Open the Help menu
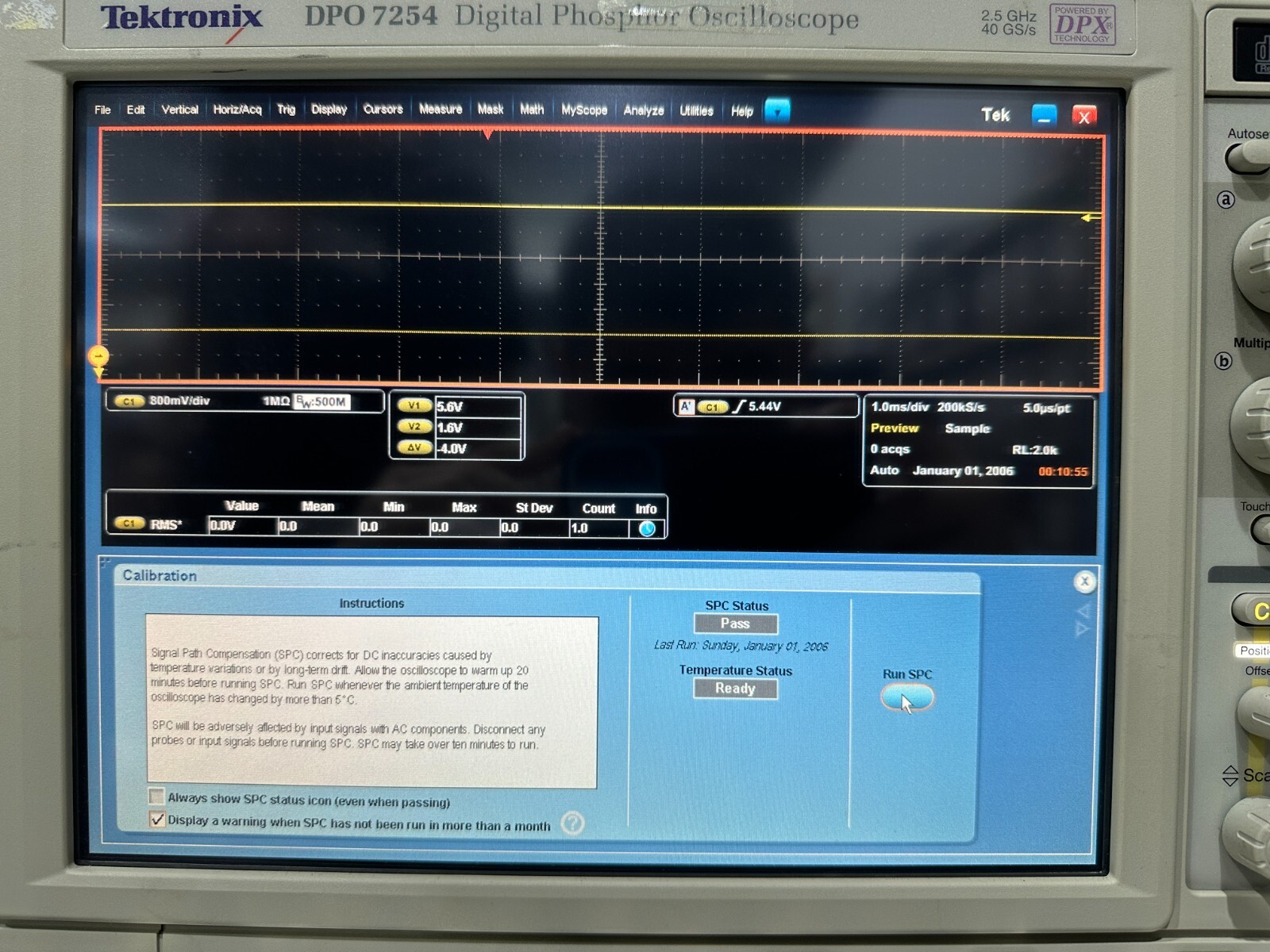 coord(742,111)
